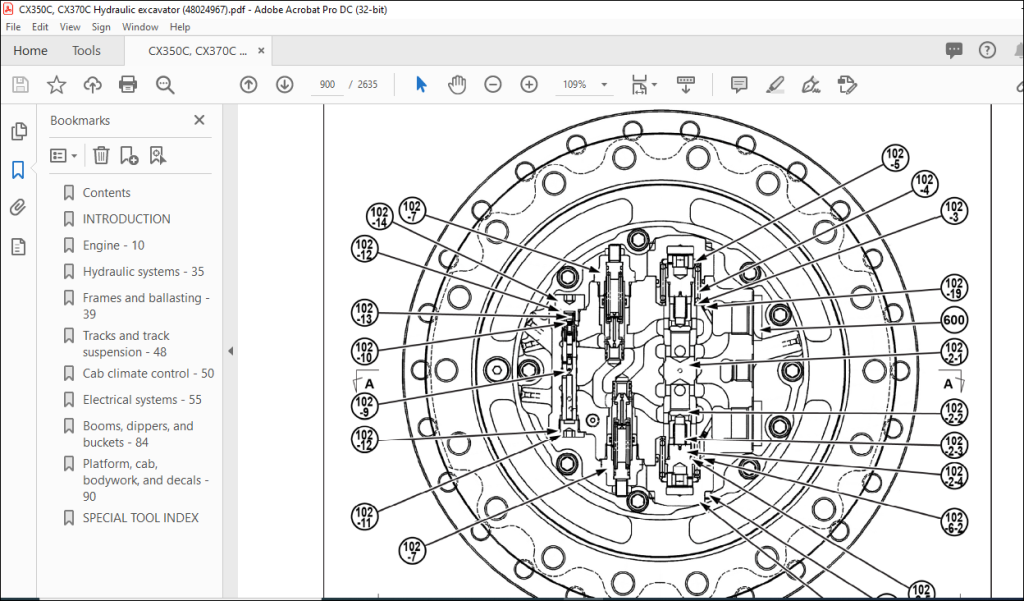The height and width of the screenshot is (601, 1024).
Task: Open the Sign pen tool
Action: pos(810,84)
